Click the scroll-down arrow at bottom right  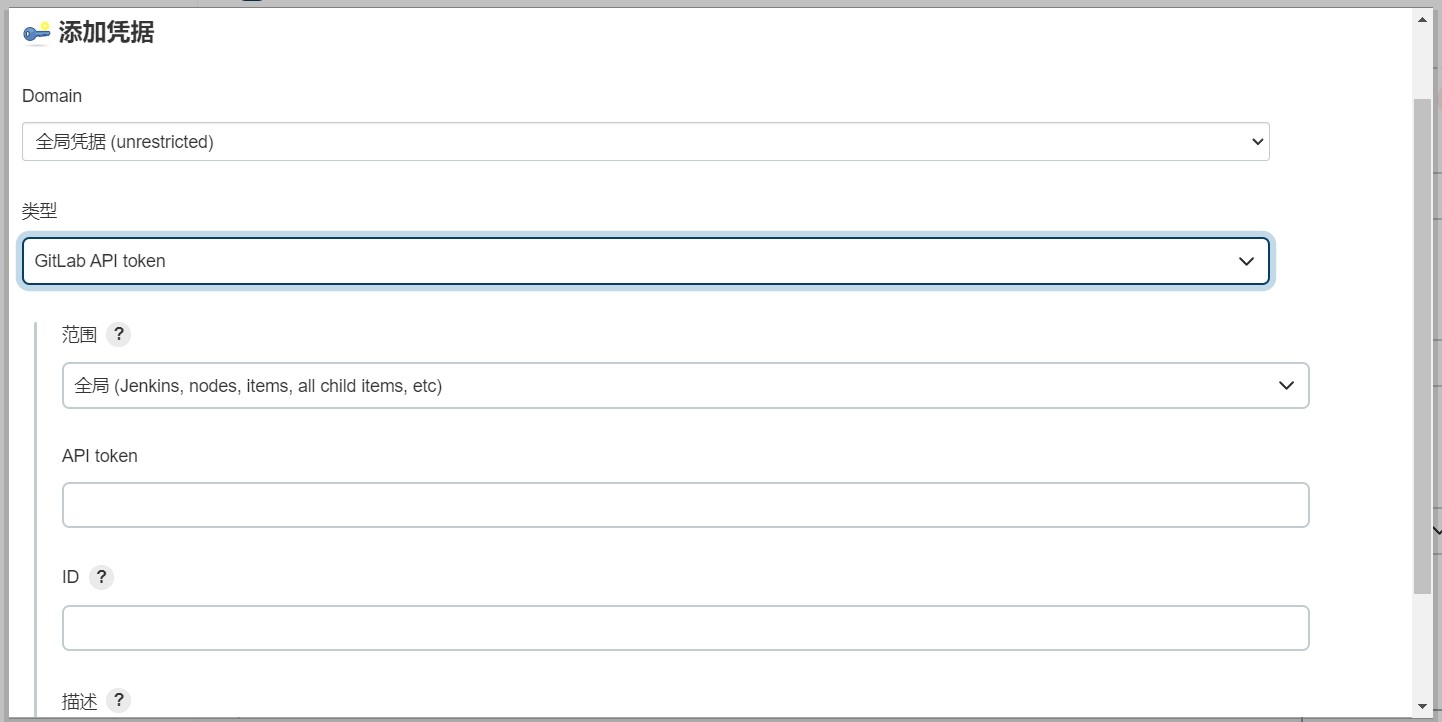point(1421,705)
